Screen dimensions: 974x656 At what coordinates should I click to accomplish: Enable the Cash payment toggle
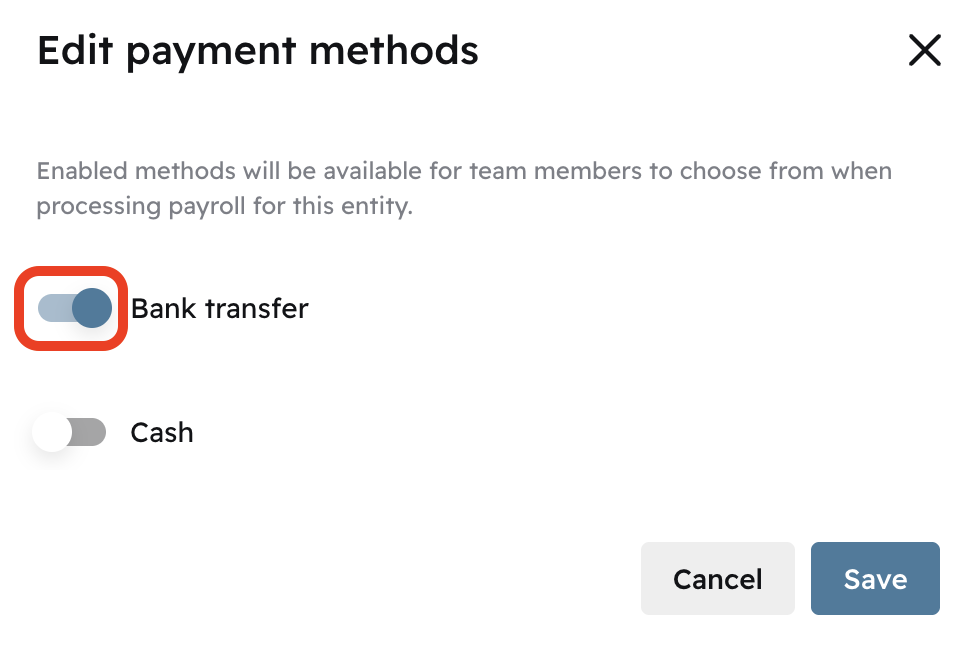[x=70, y=433]
